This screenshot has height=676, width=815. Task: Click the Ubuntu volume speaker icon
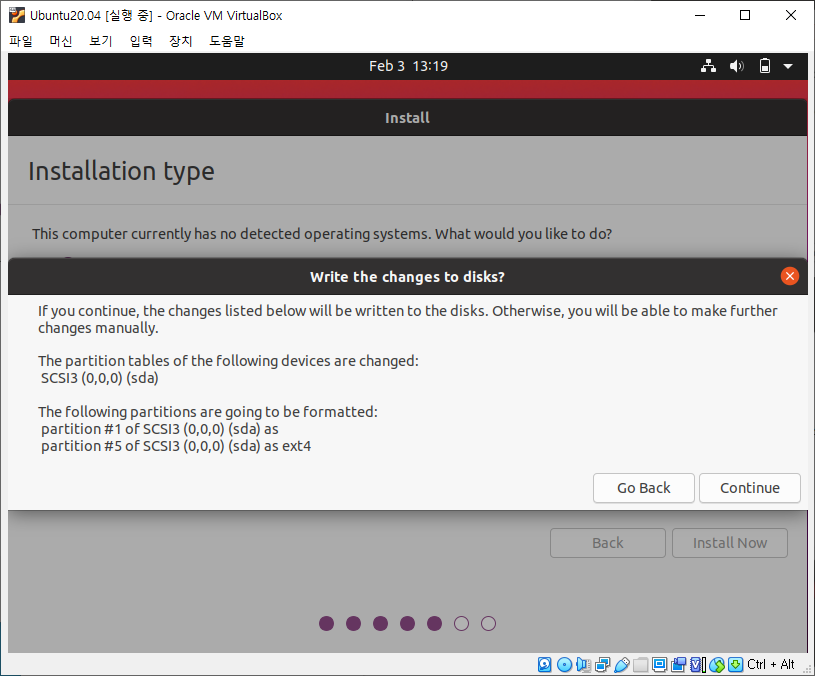[737, 66]
